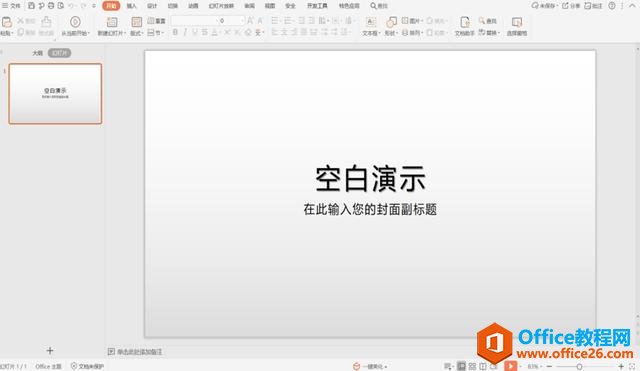The image size is (640, 371).
Task: Open the 动画 animation tab
Action: pyautogui.click(x=193, y=6)
